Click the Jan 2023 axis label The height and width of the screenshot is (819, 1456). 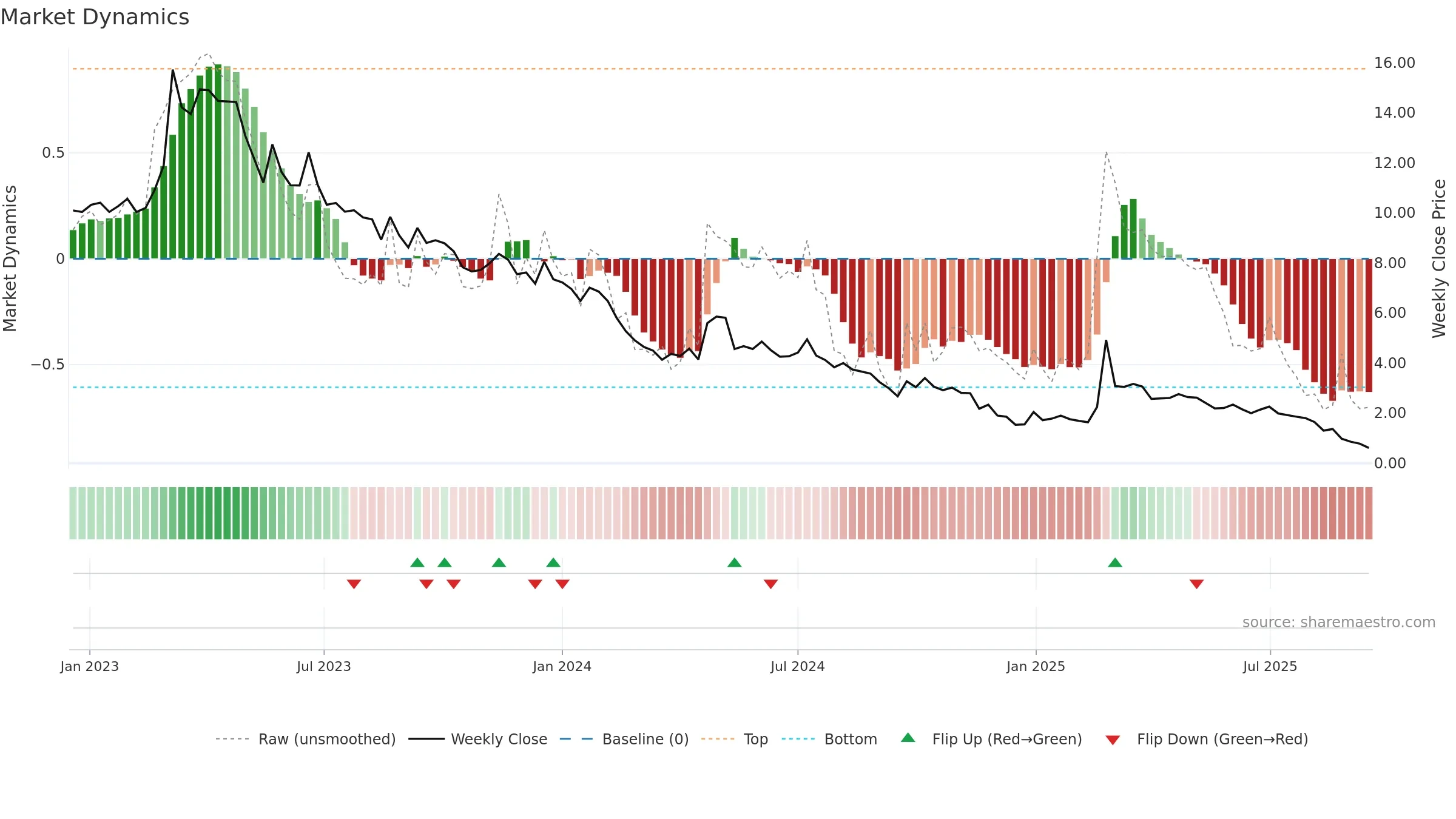tap(90, 666)
